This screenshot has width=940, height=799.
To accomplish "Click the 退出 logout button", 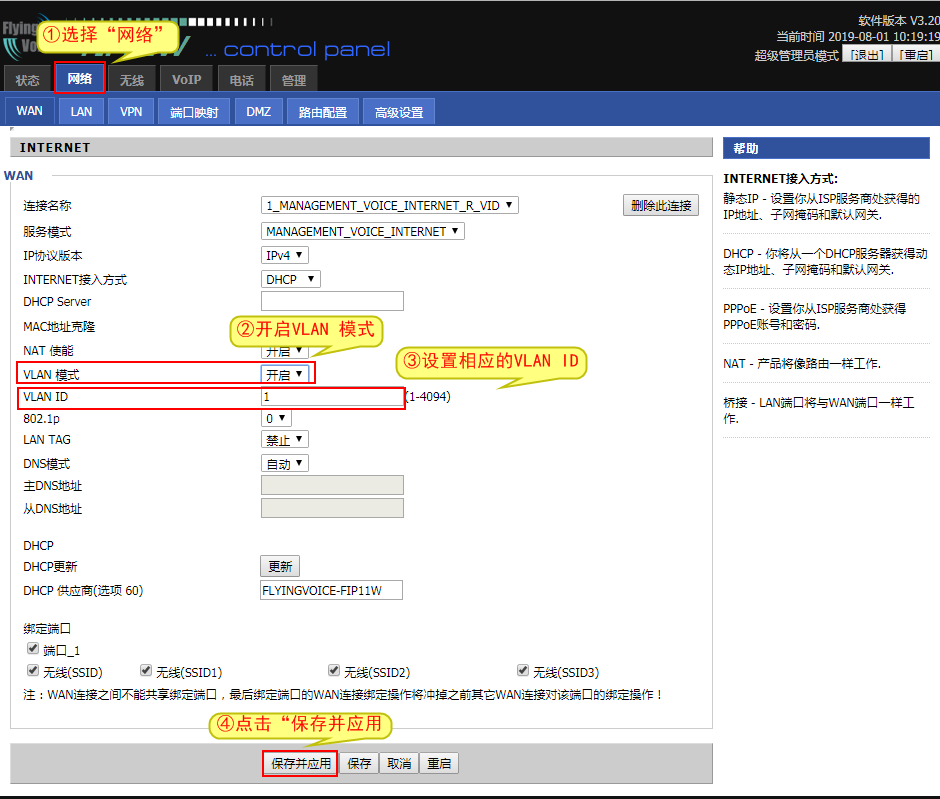I will tap(866, 56).
